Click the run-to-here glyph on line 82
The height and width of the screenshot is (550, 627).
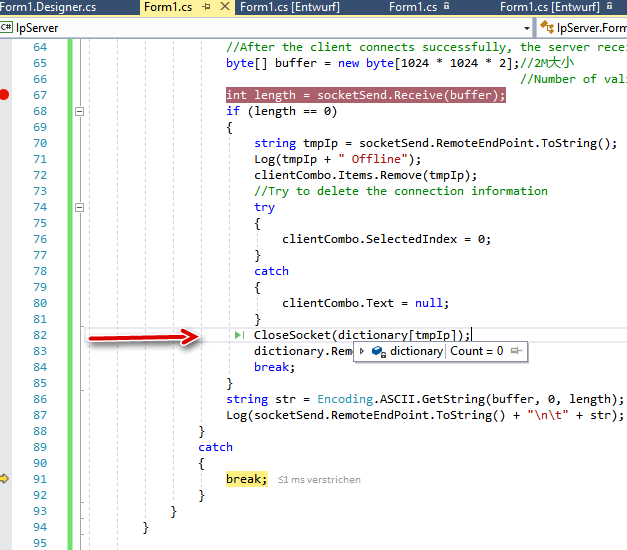tap(240, 335)
